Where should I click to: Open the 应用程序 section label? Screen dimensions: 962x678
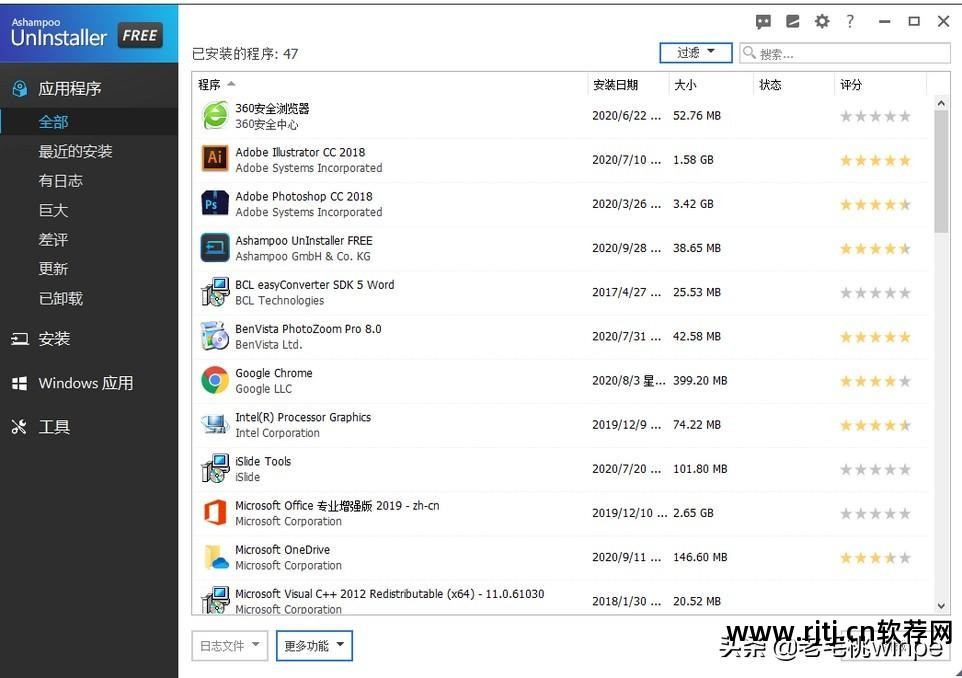(x=70, y=88)
